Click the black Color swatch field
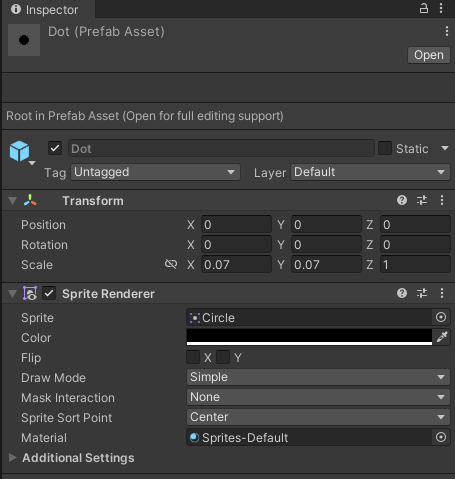This screenshot has width=455, height=479. 309,337
